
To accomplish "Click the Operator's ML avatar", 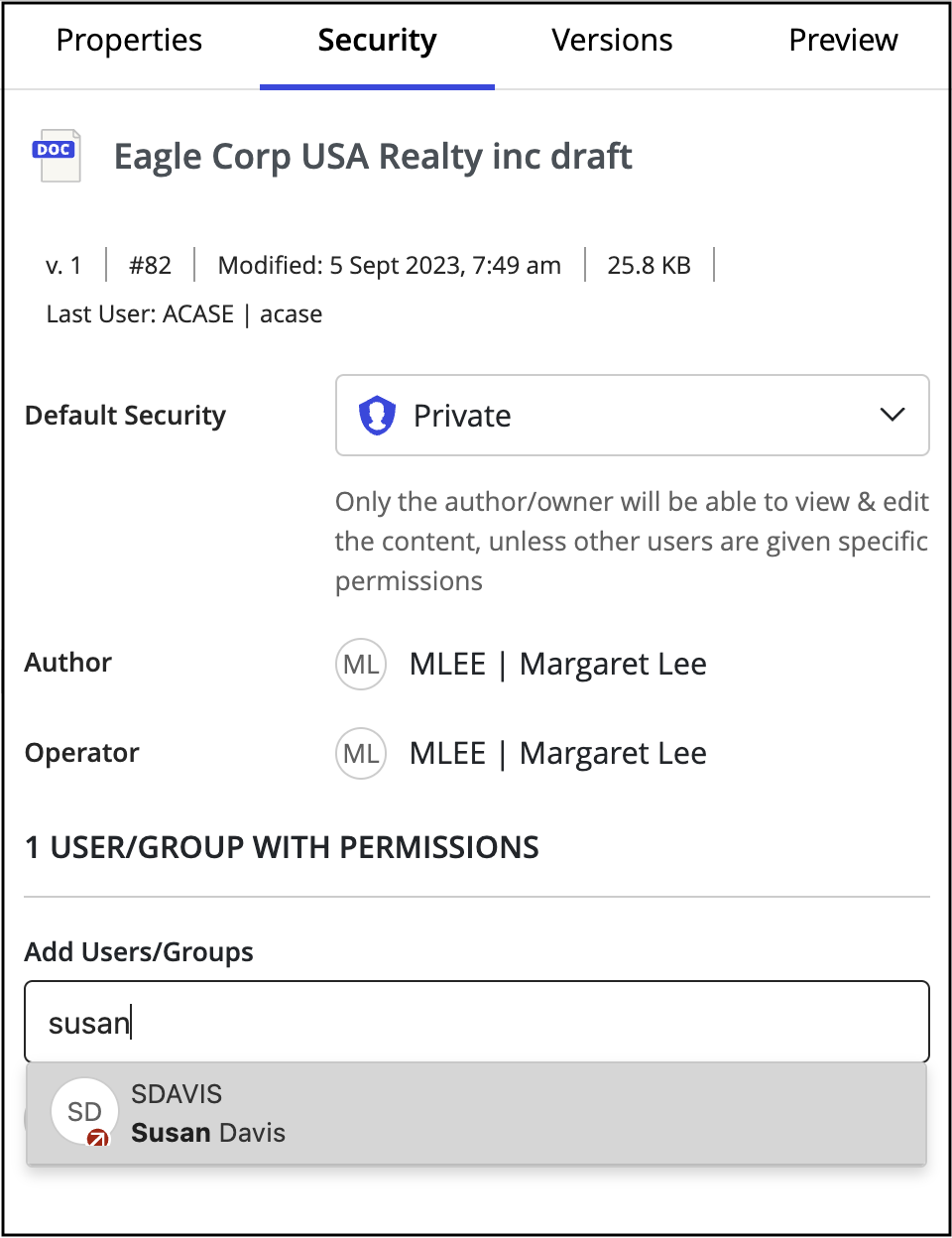I will click(x=360, y=754).
